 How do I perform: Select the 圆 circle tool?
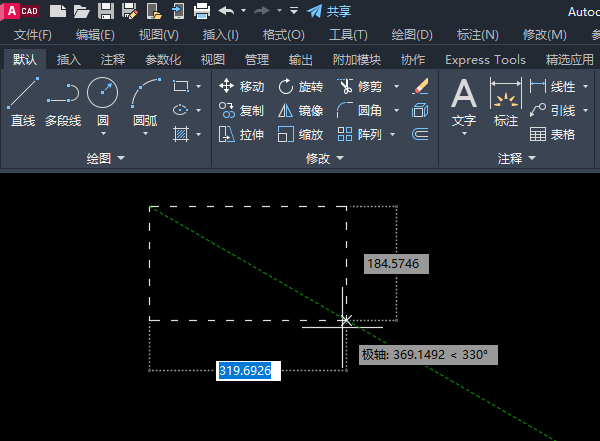pos(103,93)
